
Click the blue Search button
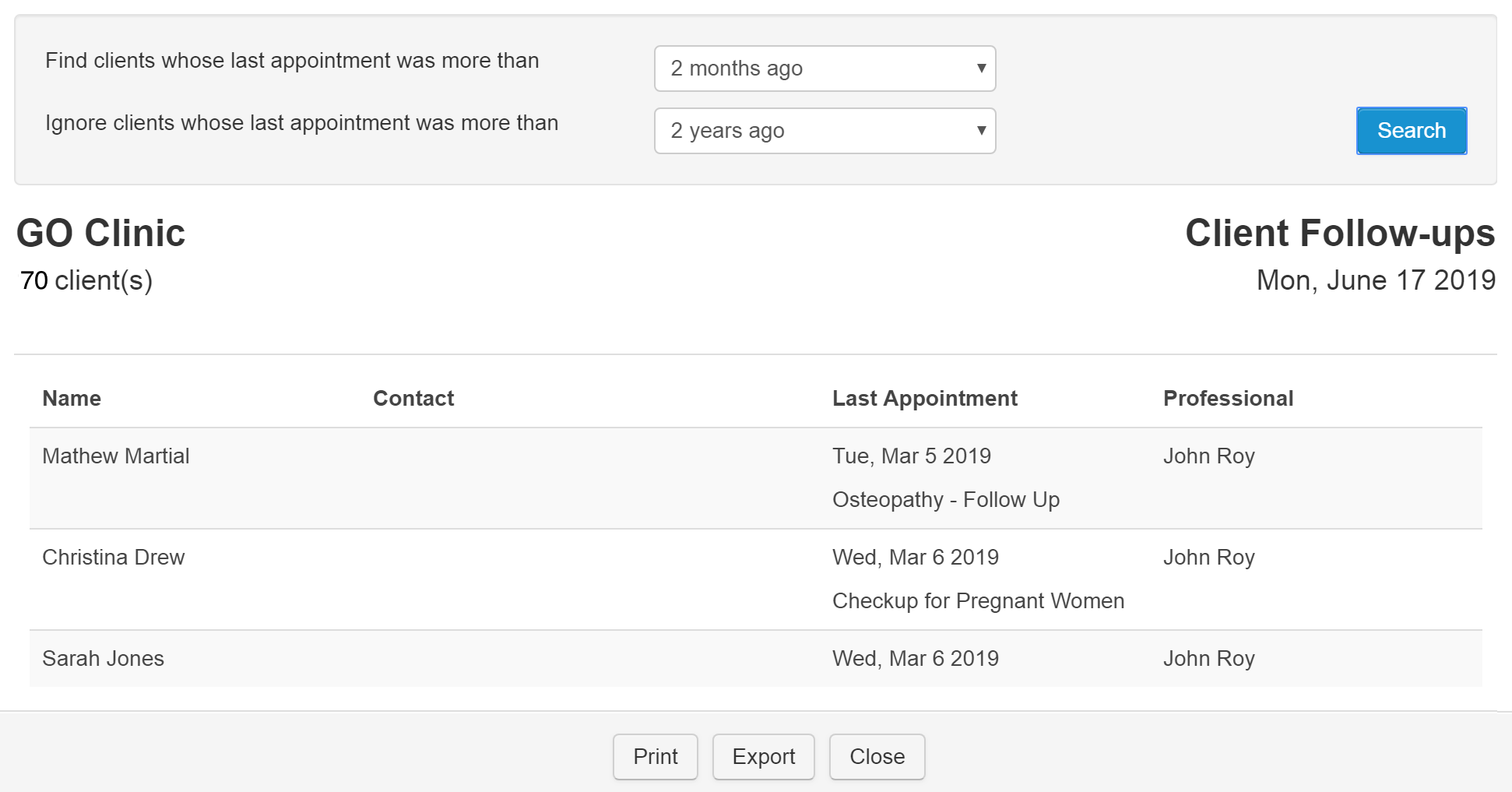click(1412, 131)
